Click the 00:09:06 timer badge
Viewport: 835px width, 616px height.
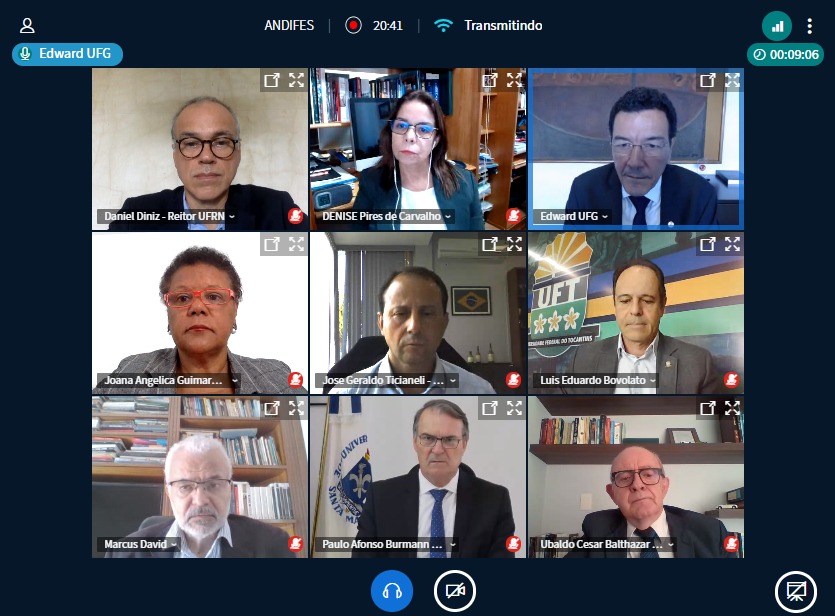click(x=785, y=54)
